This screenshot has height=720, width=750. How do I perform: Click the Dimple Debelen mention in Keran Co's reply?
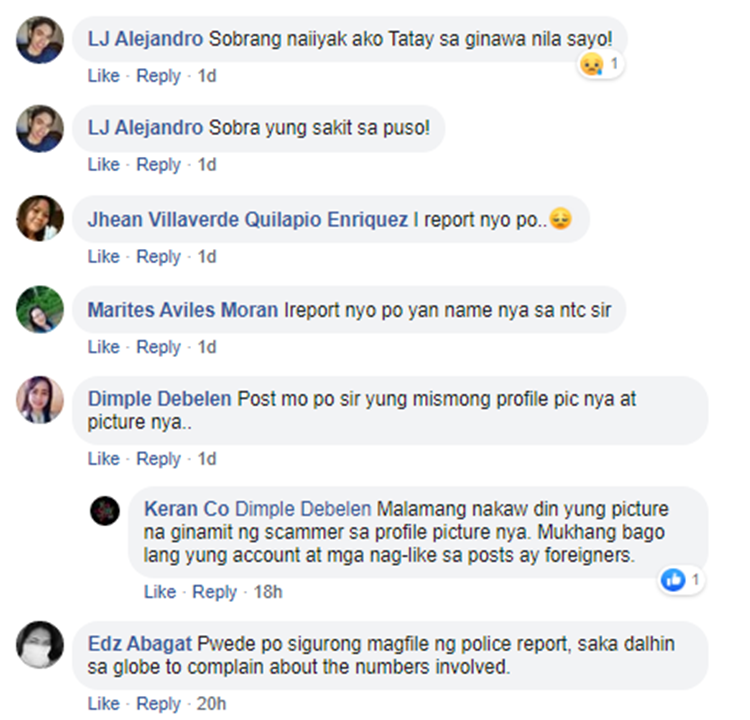[303, 509]
